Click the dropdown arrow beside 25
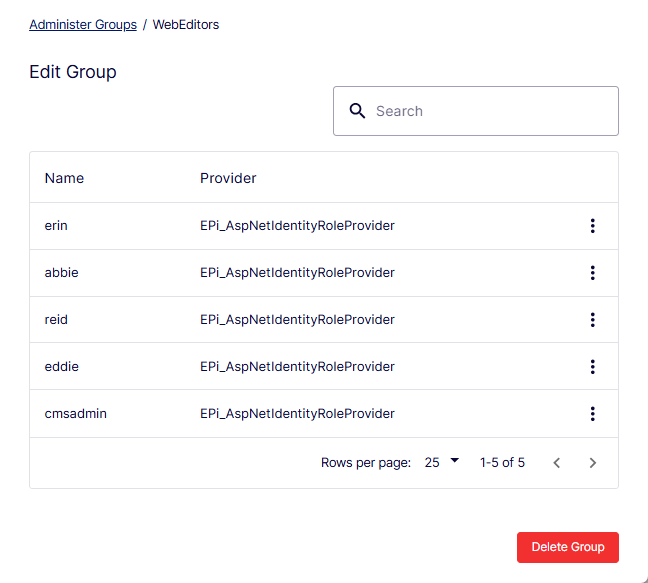 [455, 460]
